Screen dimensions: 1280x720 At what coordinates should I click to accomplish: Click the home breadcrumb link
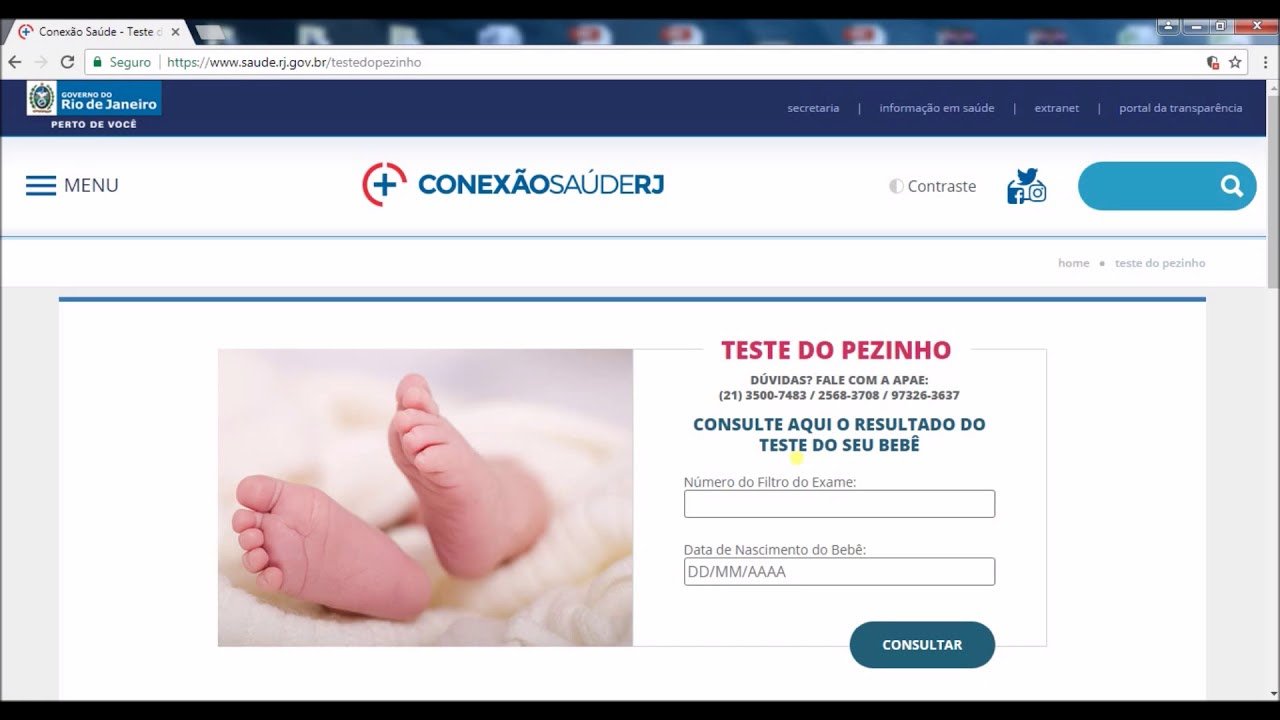click(1073, 263)
